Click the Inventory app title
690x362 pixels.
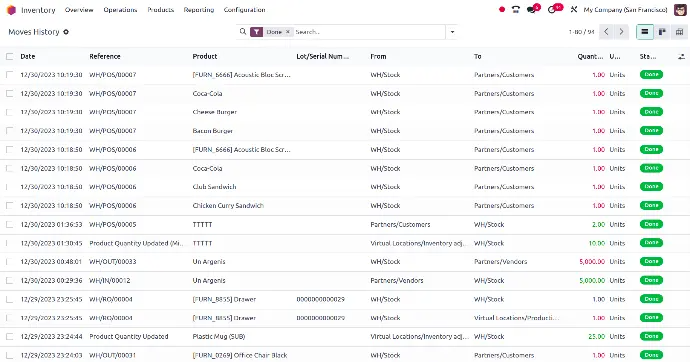click(x=38, y=10)
